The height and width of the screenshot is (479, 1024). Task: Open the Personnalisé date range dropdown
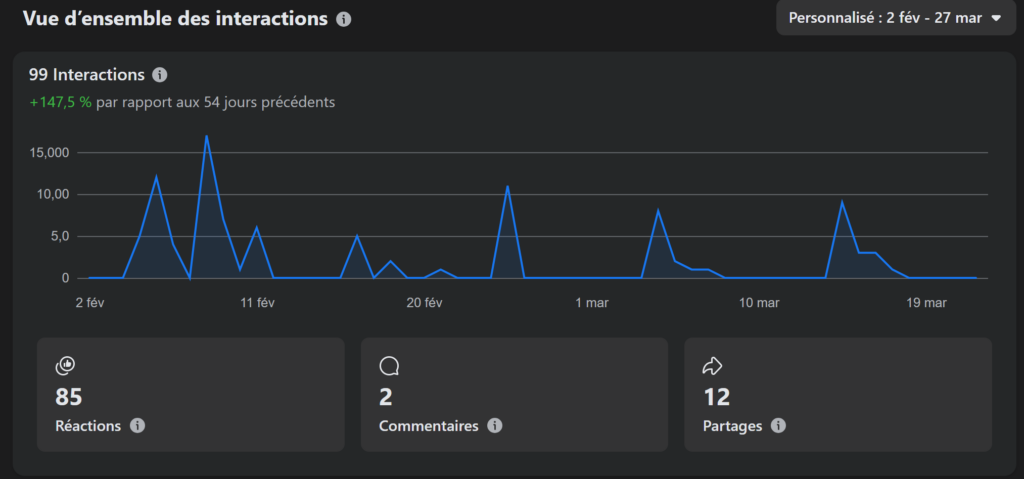pos(895,18)
